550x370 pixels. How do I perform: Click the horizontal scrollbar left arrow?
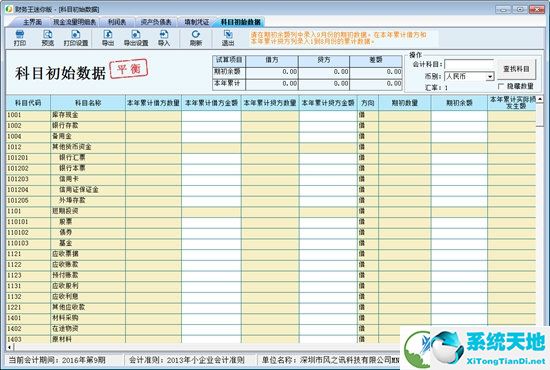(9, 347)
